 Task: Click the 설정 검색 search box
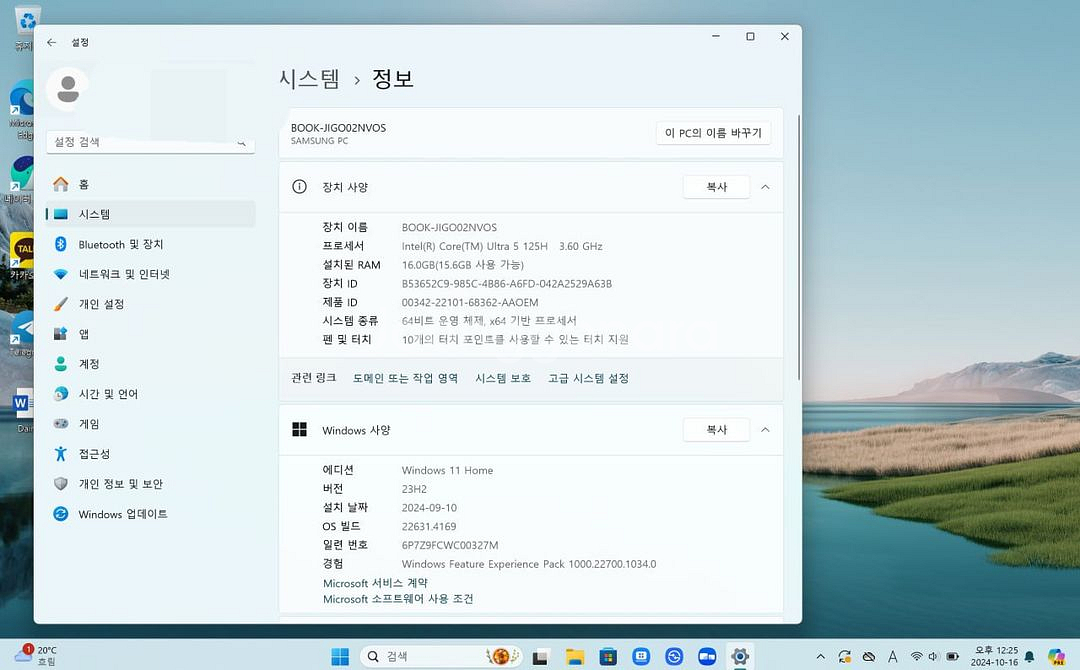(150, 142)
